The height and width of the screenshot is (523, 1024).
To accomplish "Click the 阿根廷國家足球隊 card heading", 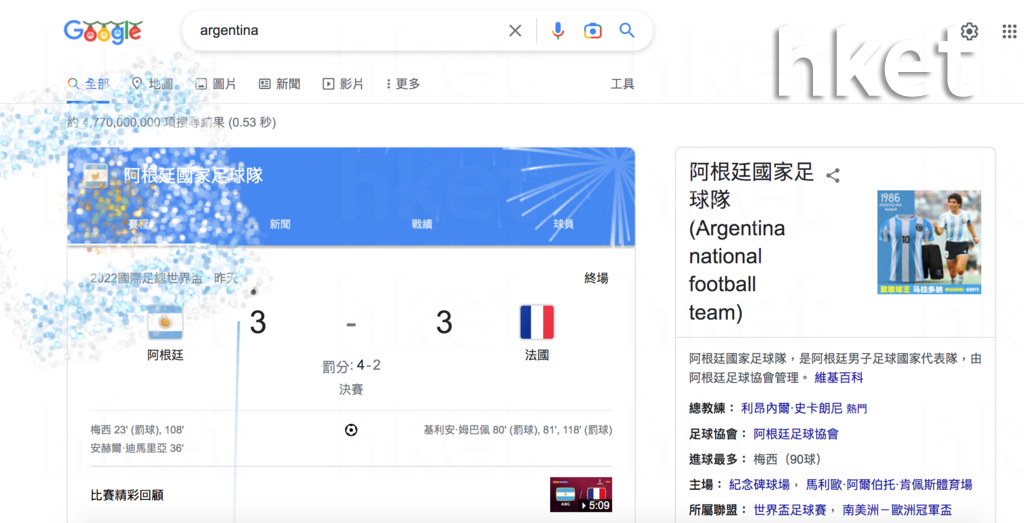I will coord(193,175).
